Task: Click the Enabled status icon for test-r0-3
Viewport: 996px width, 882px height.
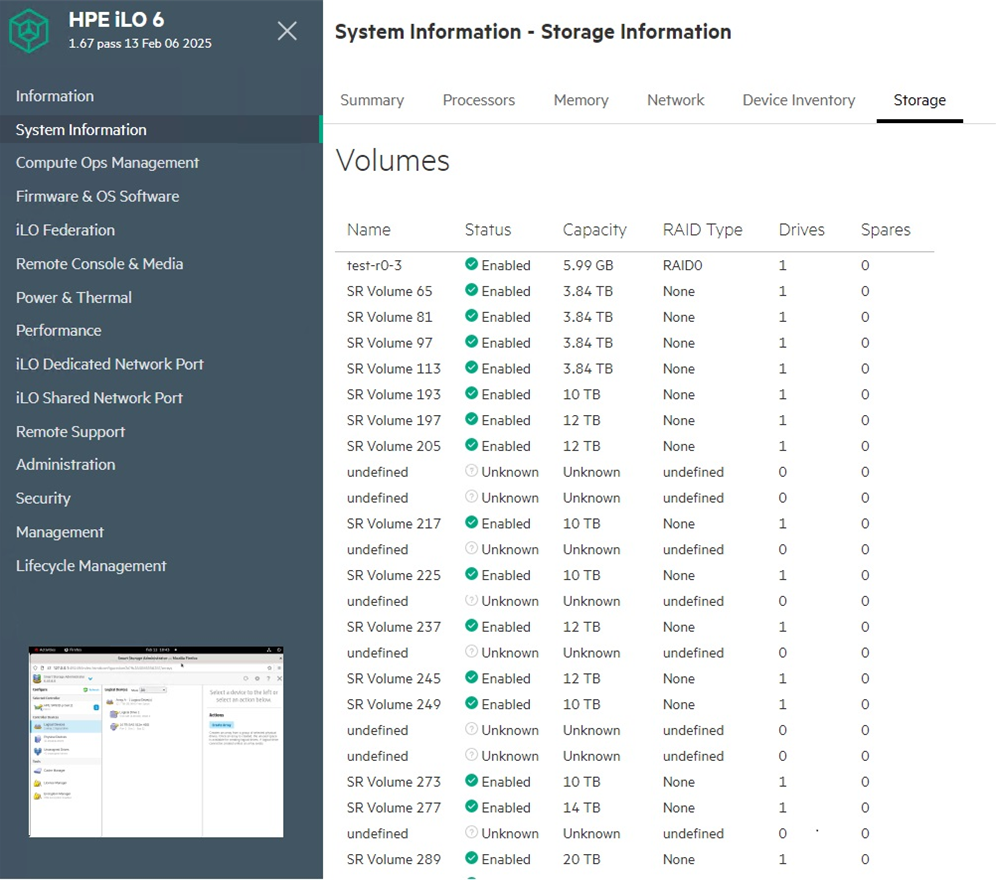Action: tap(471, 264)
